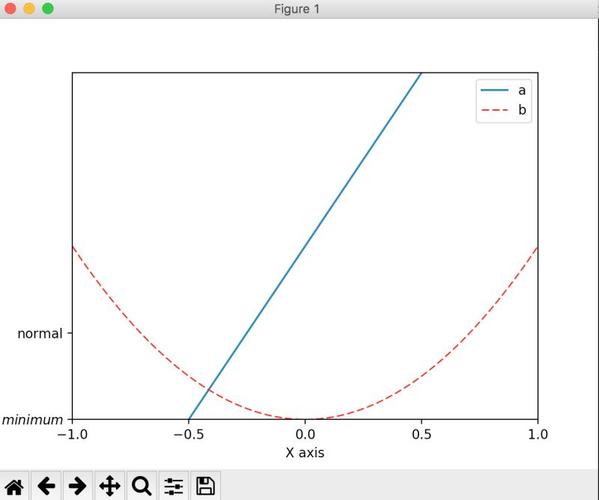This screenshot has height=500, width=599.
Task: Reset view with the Home icon
Action: tap(14, 487)
